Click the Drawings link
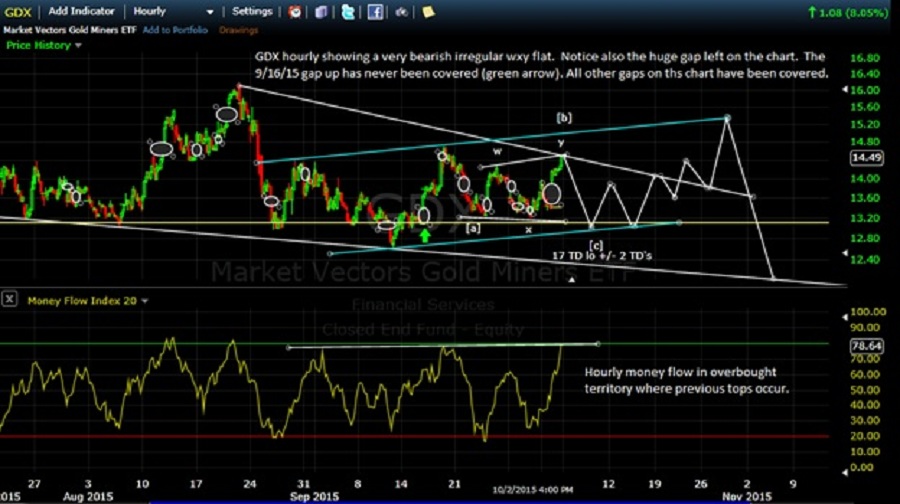This screenshot has width=900, height=504. (x=238, y=30)
